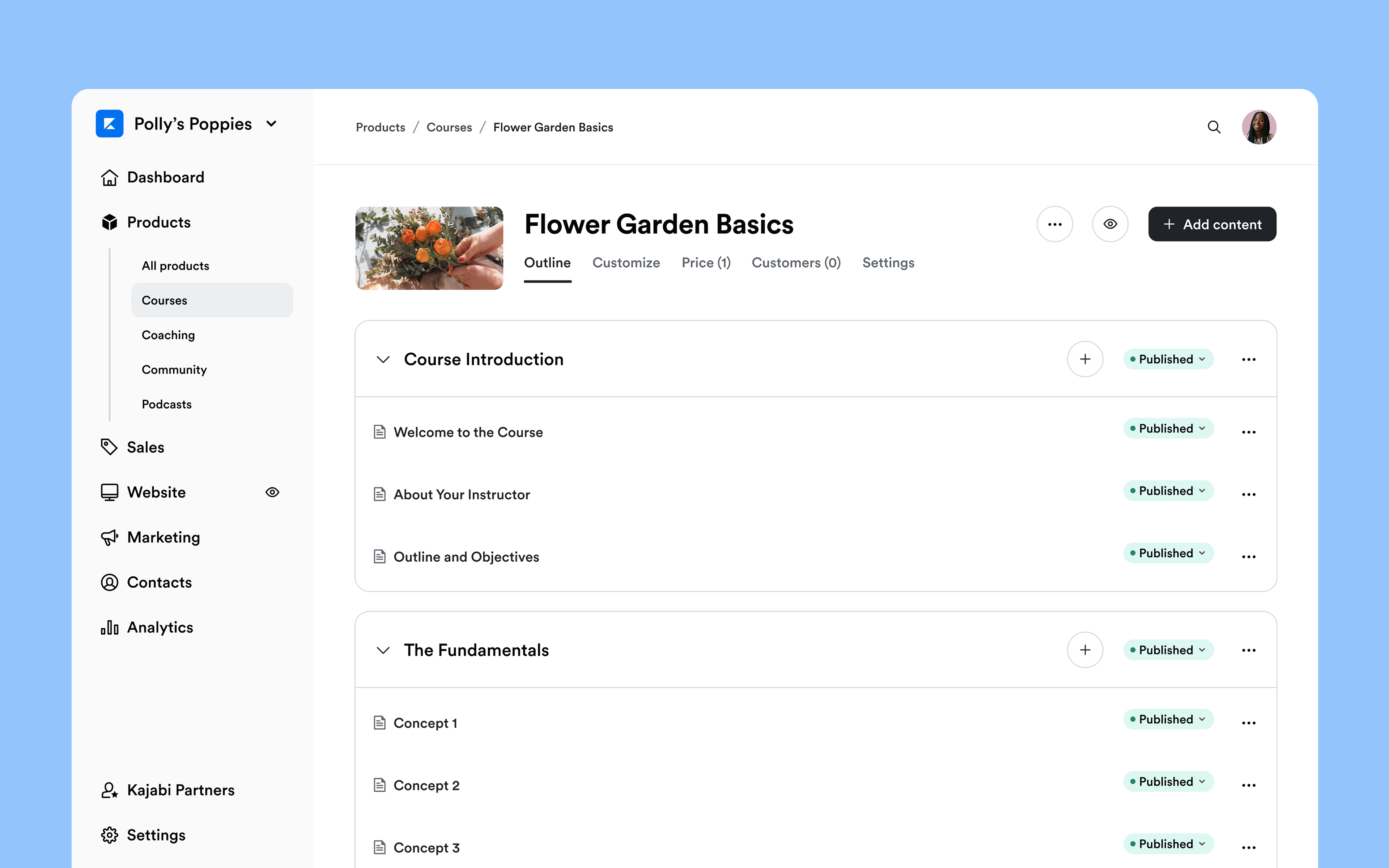Switch to the Customize tab
Screen dimensions: 1389x868
tap(626, 263)
